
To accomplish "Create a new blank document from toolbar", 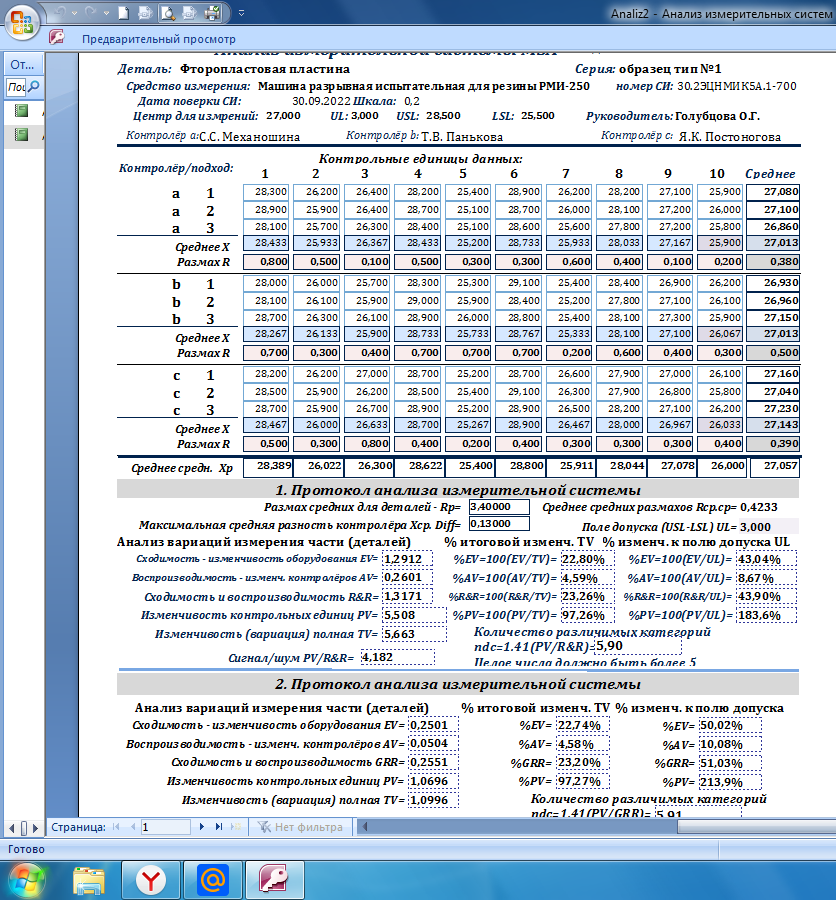I will pos(123,13).
